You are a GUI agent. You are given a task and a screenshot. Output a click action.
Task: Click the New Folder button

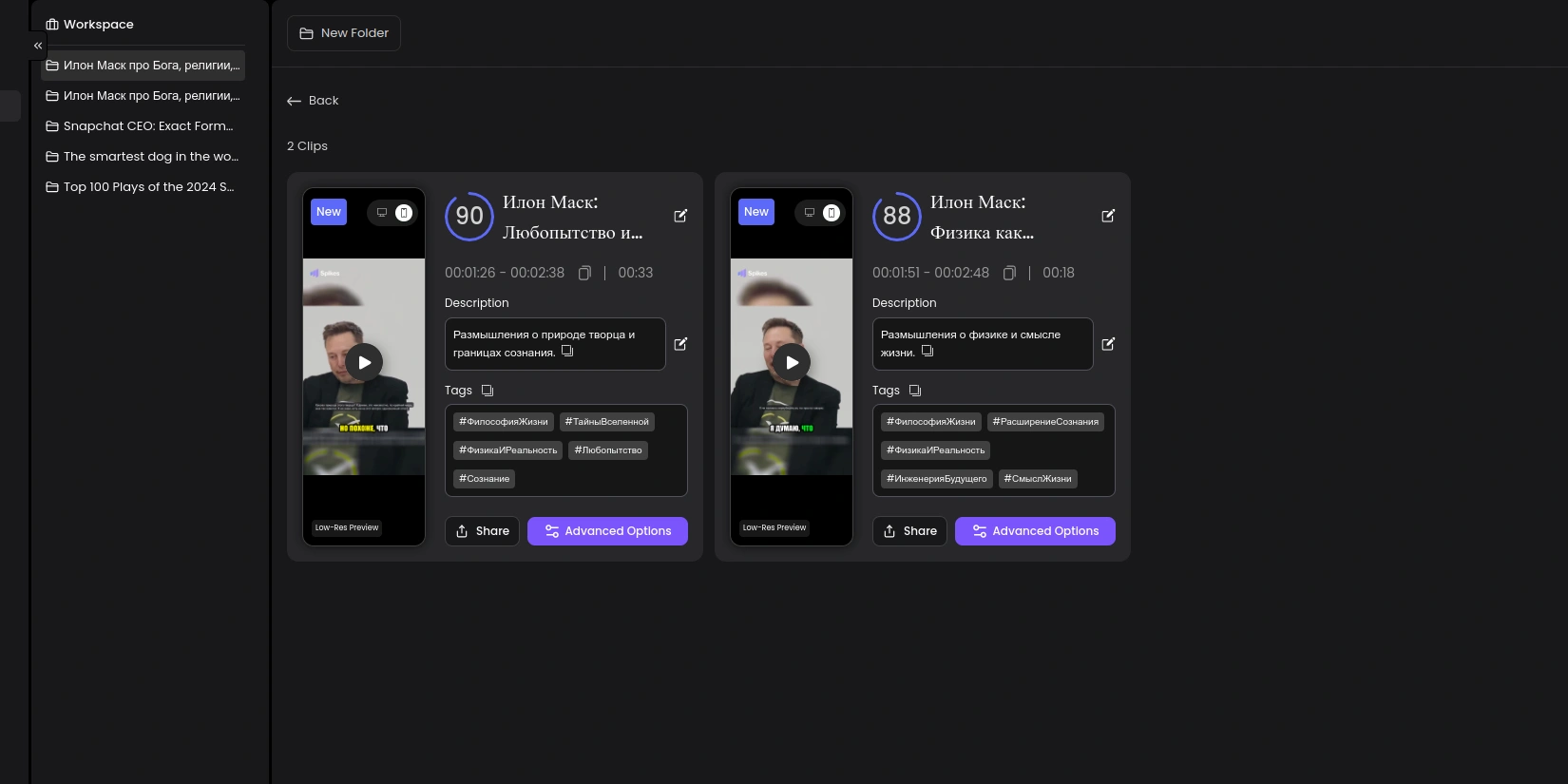tap(344, 33)
